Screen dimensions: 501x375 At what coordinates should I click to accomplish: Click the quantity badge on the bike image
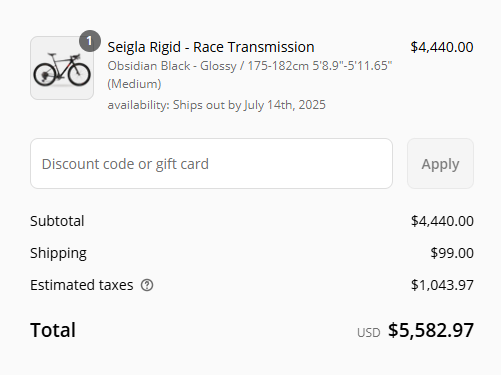[x=90, y=41]
